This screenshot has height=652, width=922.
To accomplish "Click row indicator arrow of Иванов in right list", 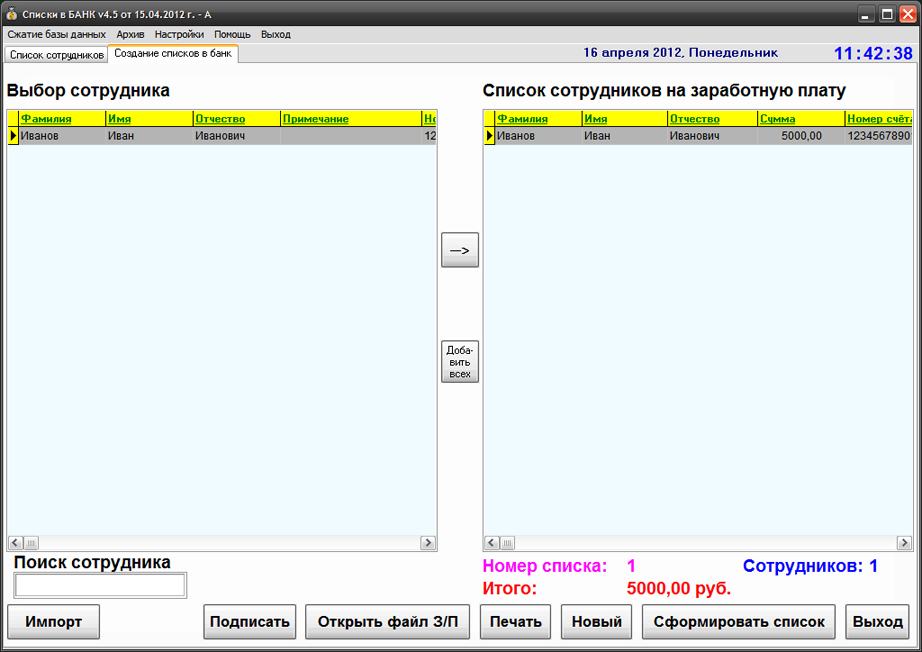I will click(x=489, y=136).
